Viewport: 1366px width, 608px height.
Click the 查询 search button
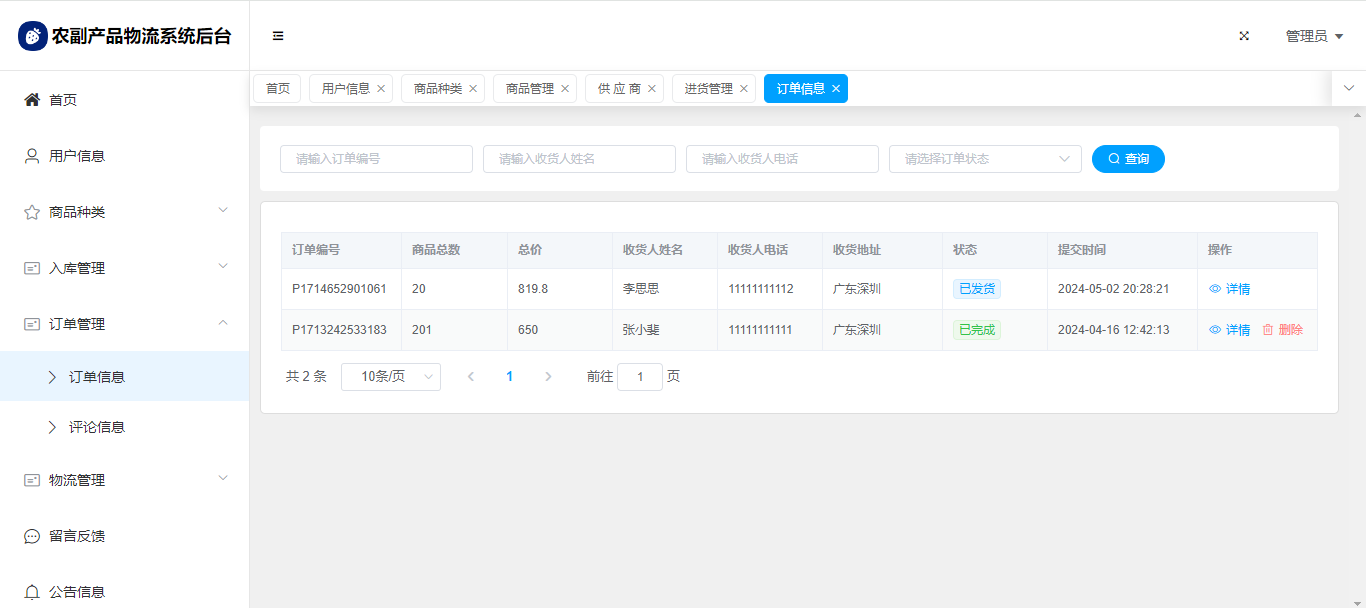coord(1127,159)
